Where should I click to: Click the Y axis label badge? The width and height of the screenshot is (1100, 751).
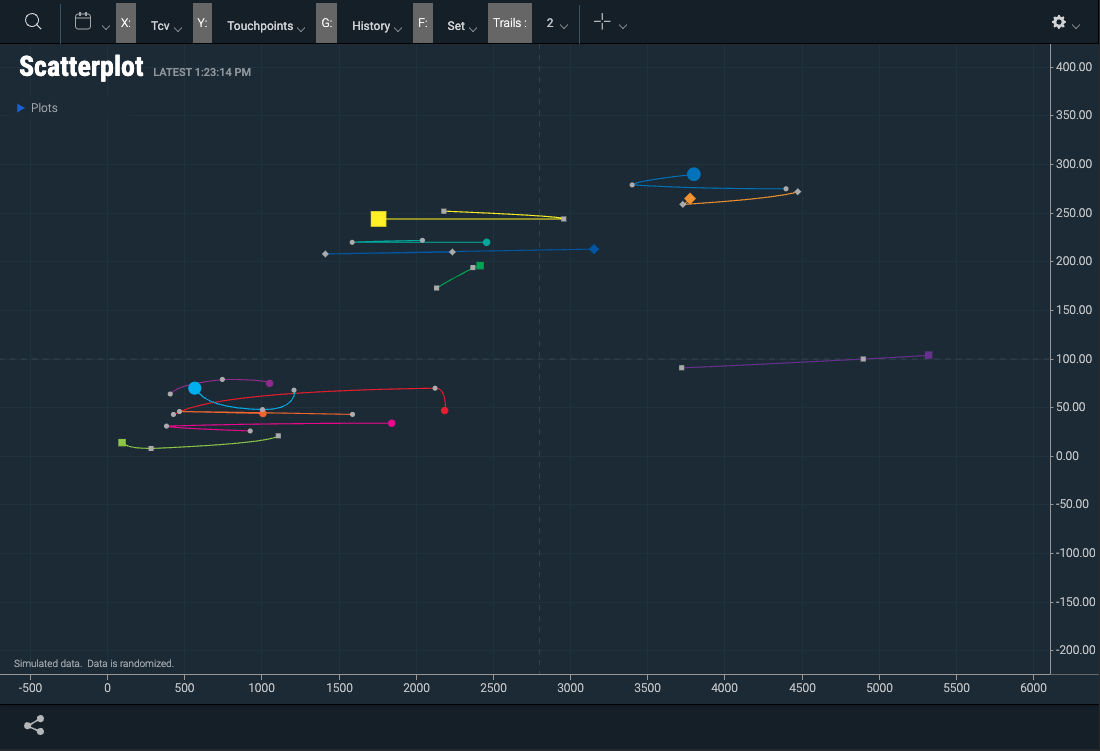coord(202,22)
